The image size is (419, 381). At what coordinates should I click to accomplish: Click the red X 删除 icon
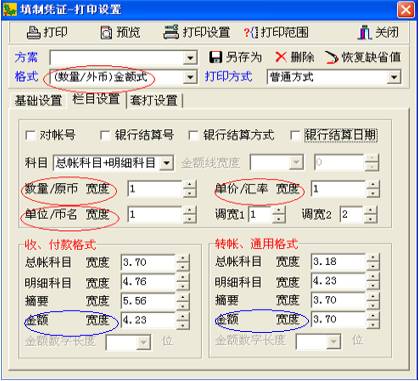point(281,57)
